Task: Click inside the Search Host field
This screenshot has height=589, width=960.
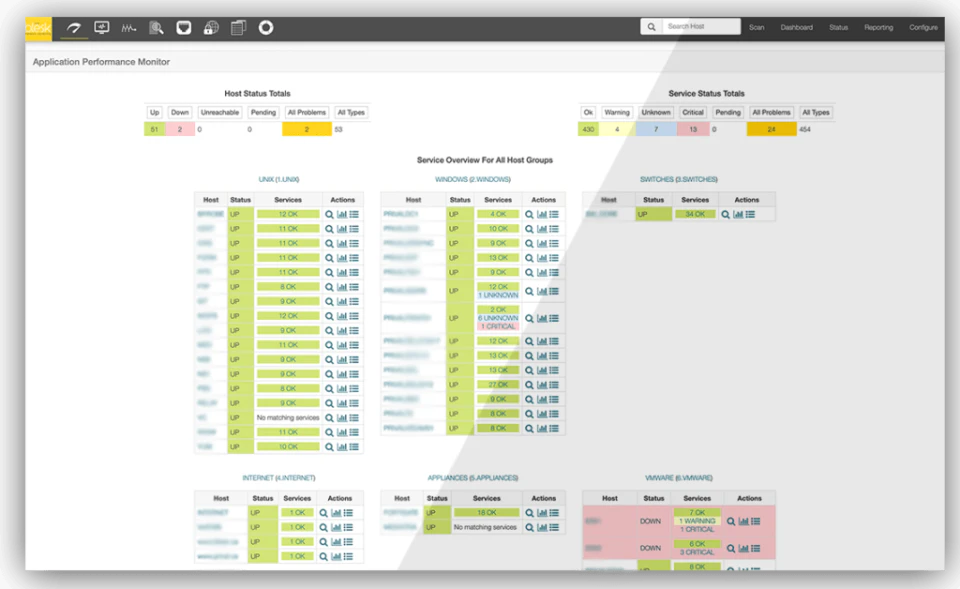Action: click(697, 25)
